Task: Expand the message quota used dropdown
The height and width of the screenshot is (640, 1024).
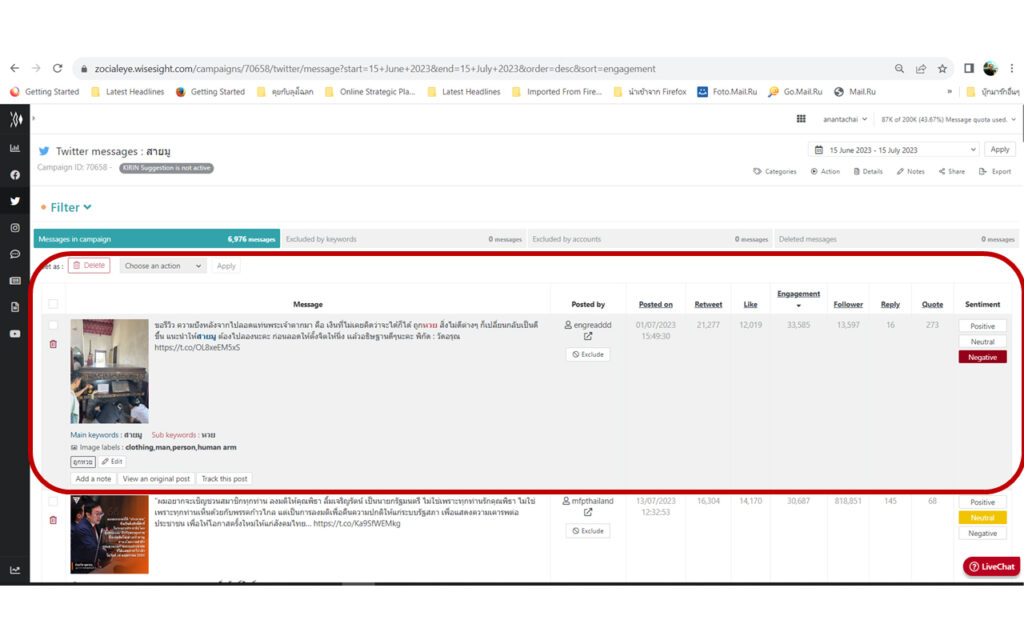Action: 948,120
